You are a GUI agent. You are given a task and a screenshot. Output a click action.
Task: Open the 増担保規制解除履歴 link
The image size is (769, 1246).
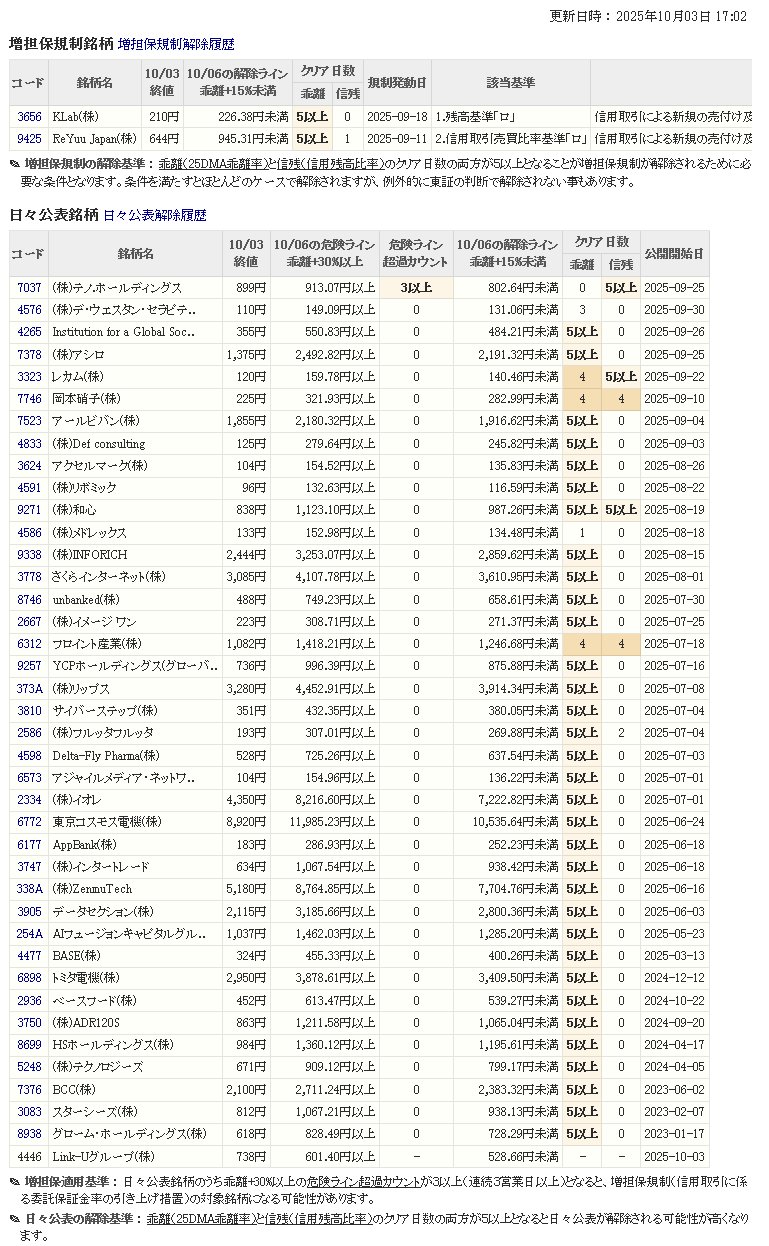click(x=176, y=44)
